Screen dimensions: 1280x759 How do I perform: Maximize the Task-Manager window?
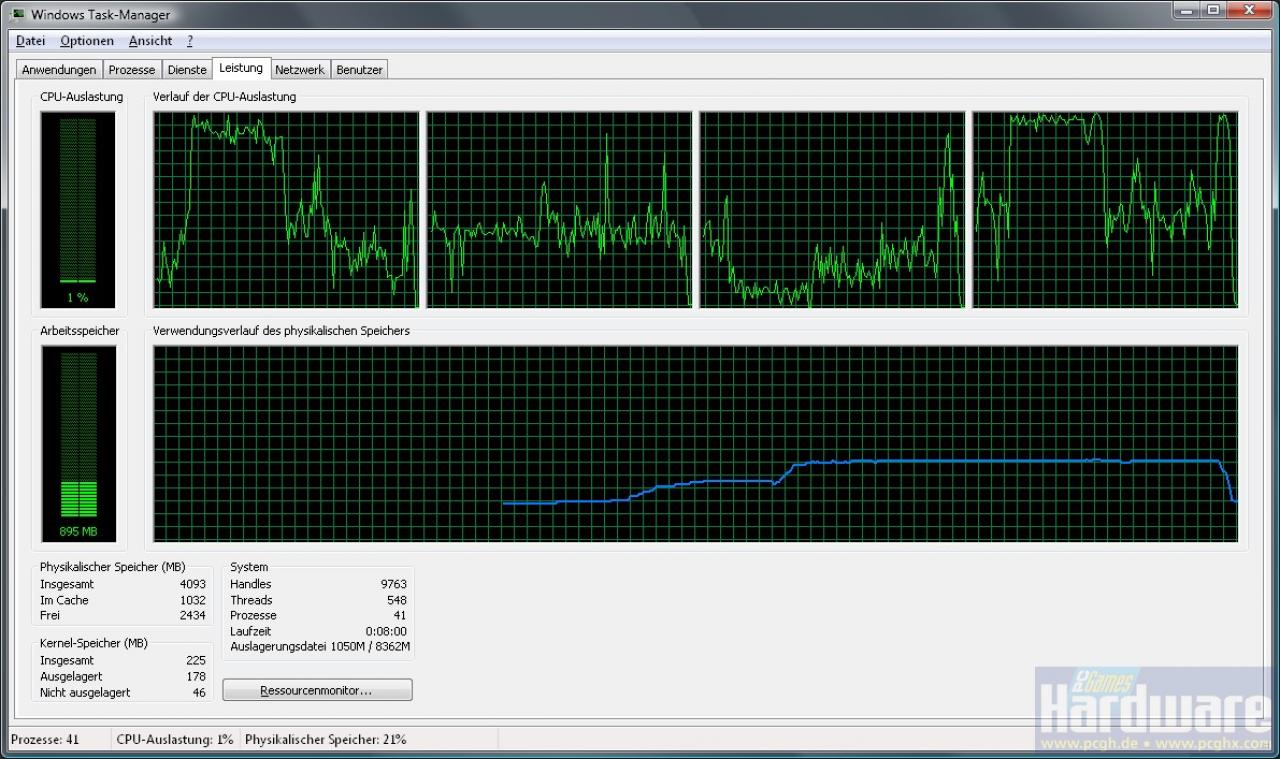[1213, 10]
